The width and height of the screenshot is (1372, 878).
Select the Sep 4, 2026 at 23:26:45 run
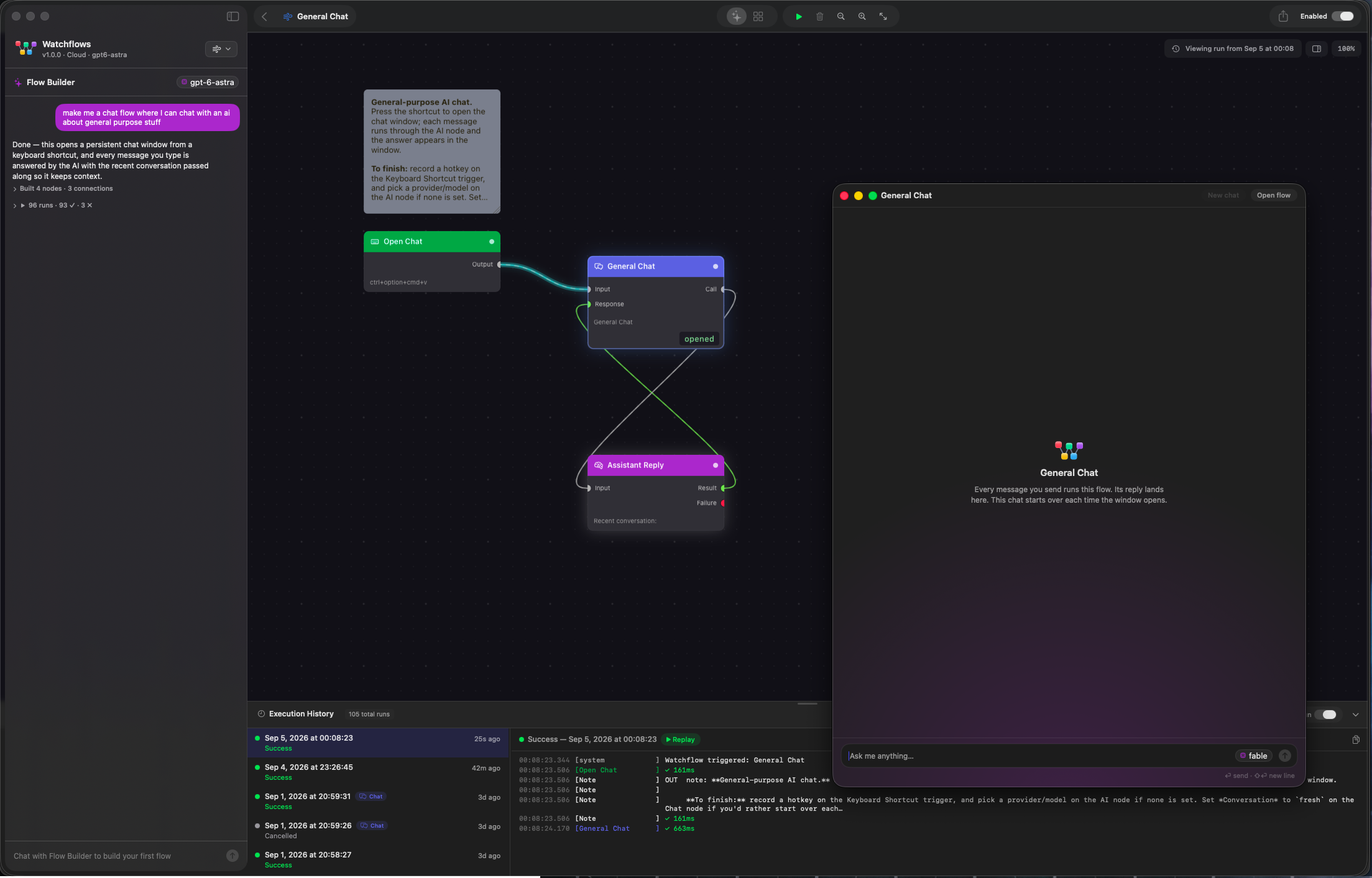pyautogui.click(x=379, y=772)
